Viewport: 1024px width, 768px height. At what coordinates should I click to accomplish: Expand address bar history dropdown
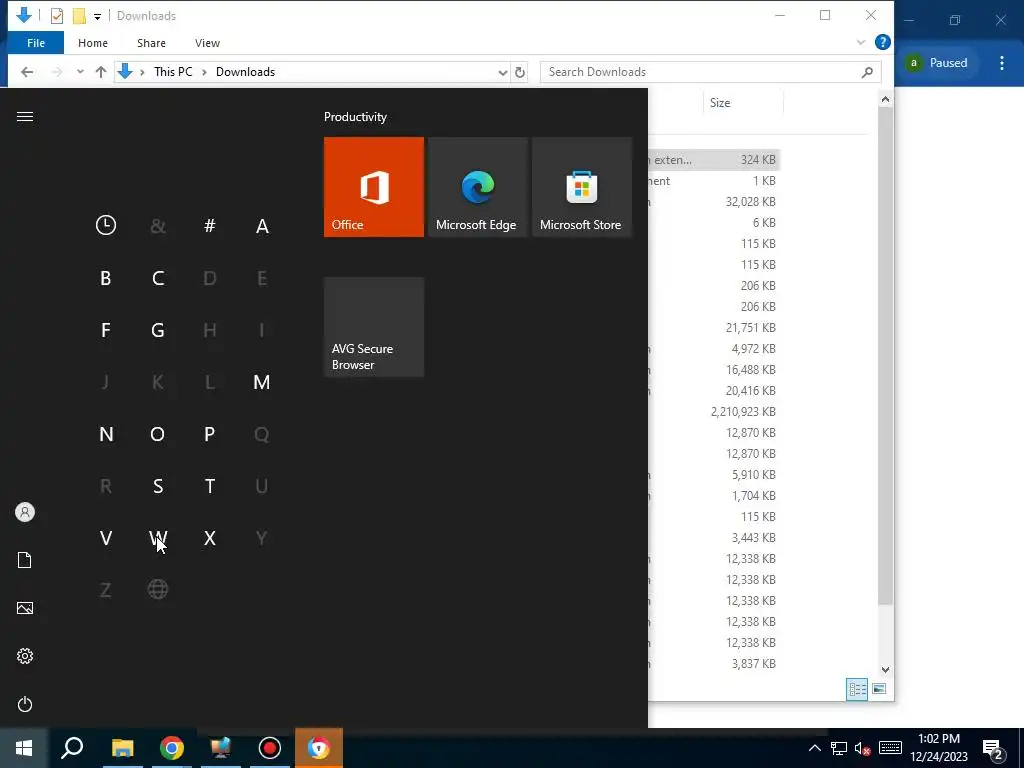(x=502, y=72)
